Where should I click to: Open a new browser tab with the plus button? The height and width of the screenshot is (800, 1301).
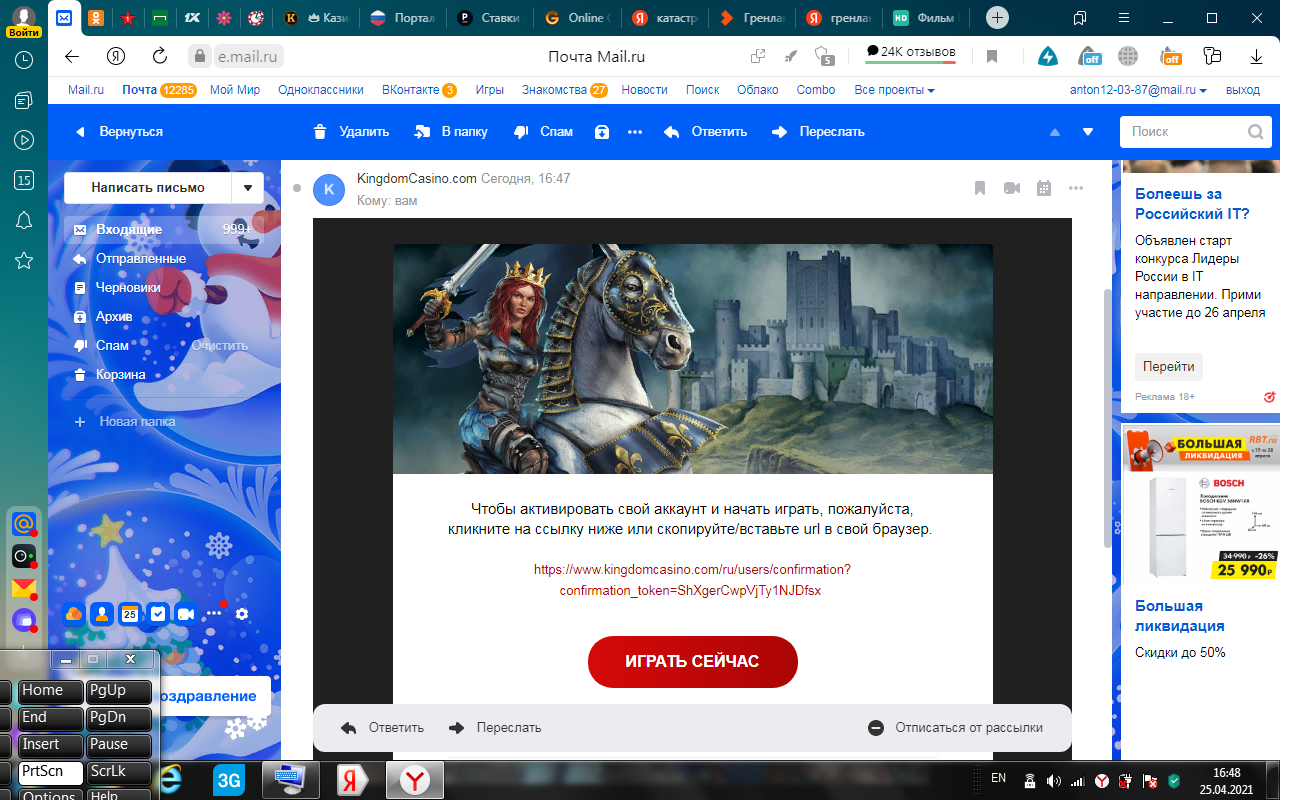[997, 18]
